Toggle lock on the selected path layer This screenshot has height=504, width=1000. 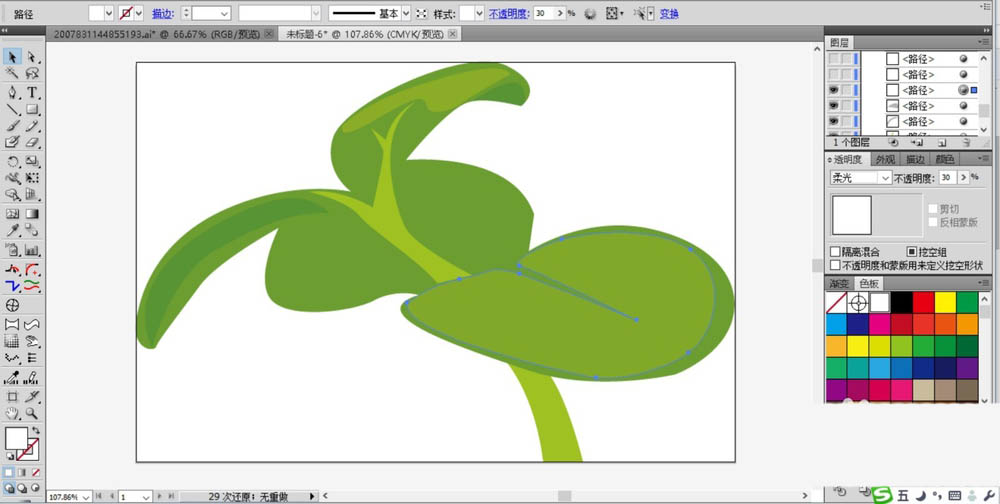click(x=846, y=90)
